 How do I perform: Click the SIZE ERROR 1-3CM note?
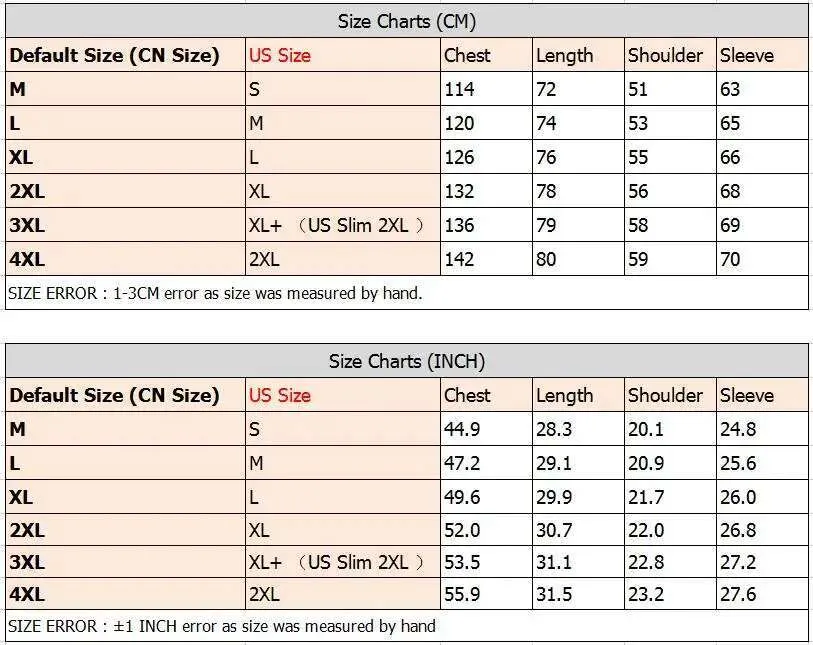click(215, 293)
